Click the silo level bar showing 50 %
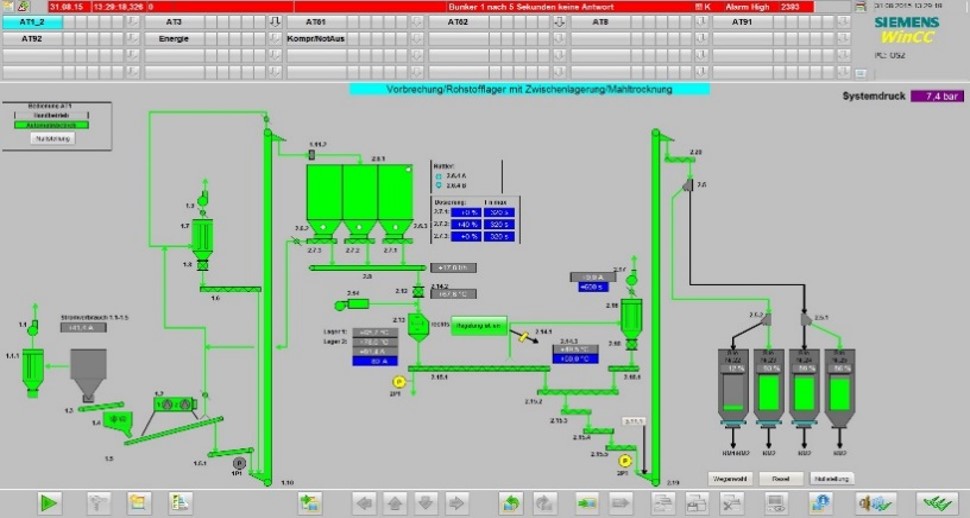Screen dimensions: 970x518 pyautogui.click(x=769, y=392)
